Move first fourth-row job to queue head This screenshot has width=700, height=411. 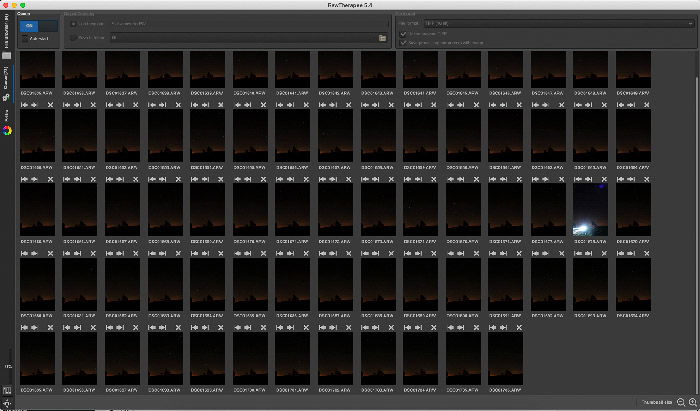(x=24, y=253)
